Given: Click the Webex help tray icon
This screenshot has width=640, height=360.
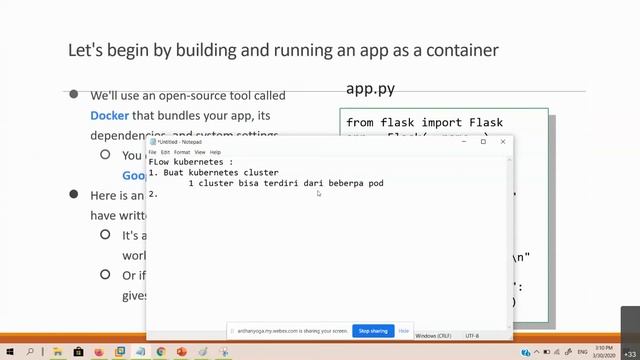Looking at the screenshot, I should [x=525, y=352].
